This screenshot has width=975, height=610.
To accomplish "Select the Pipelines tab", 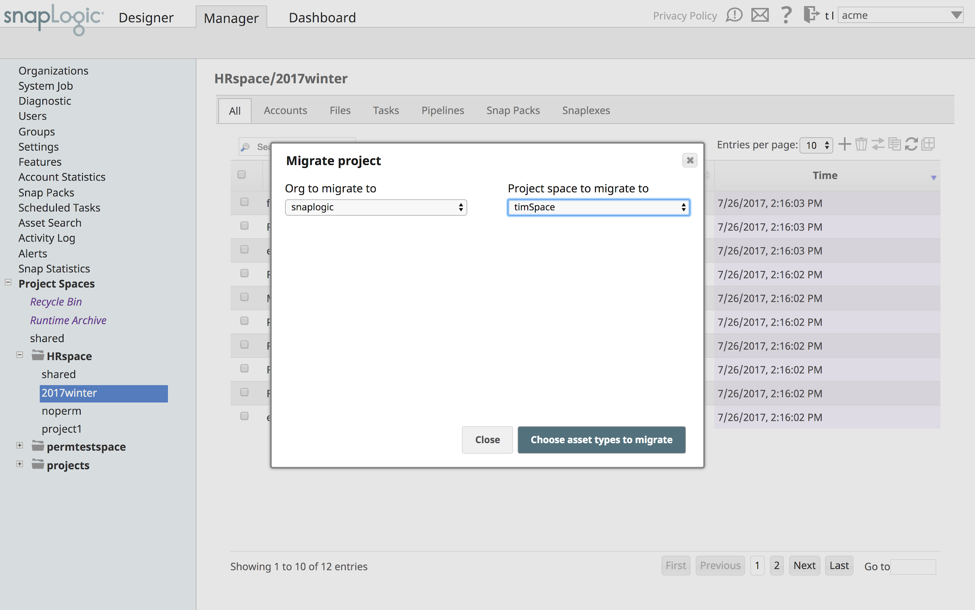I will [x=443, y=110].
